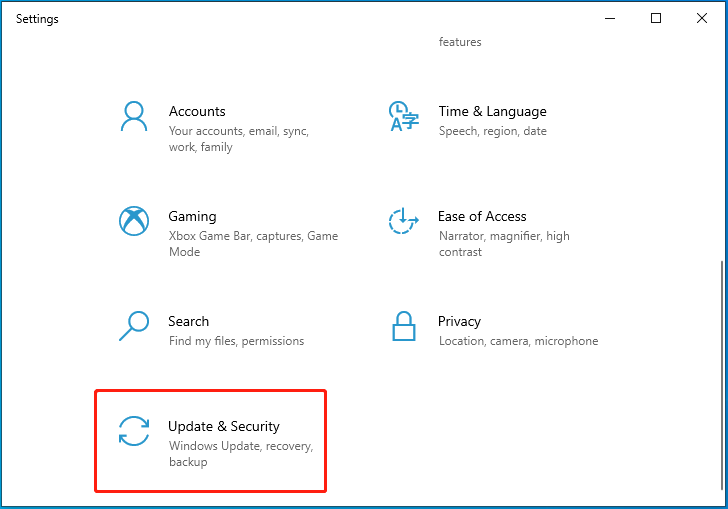Click 'Find my files, permissions' text
The width and height of the screenshot is (728, 509).
236,341
